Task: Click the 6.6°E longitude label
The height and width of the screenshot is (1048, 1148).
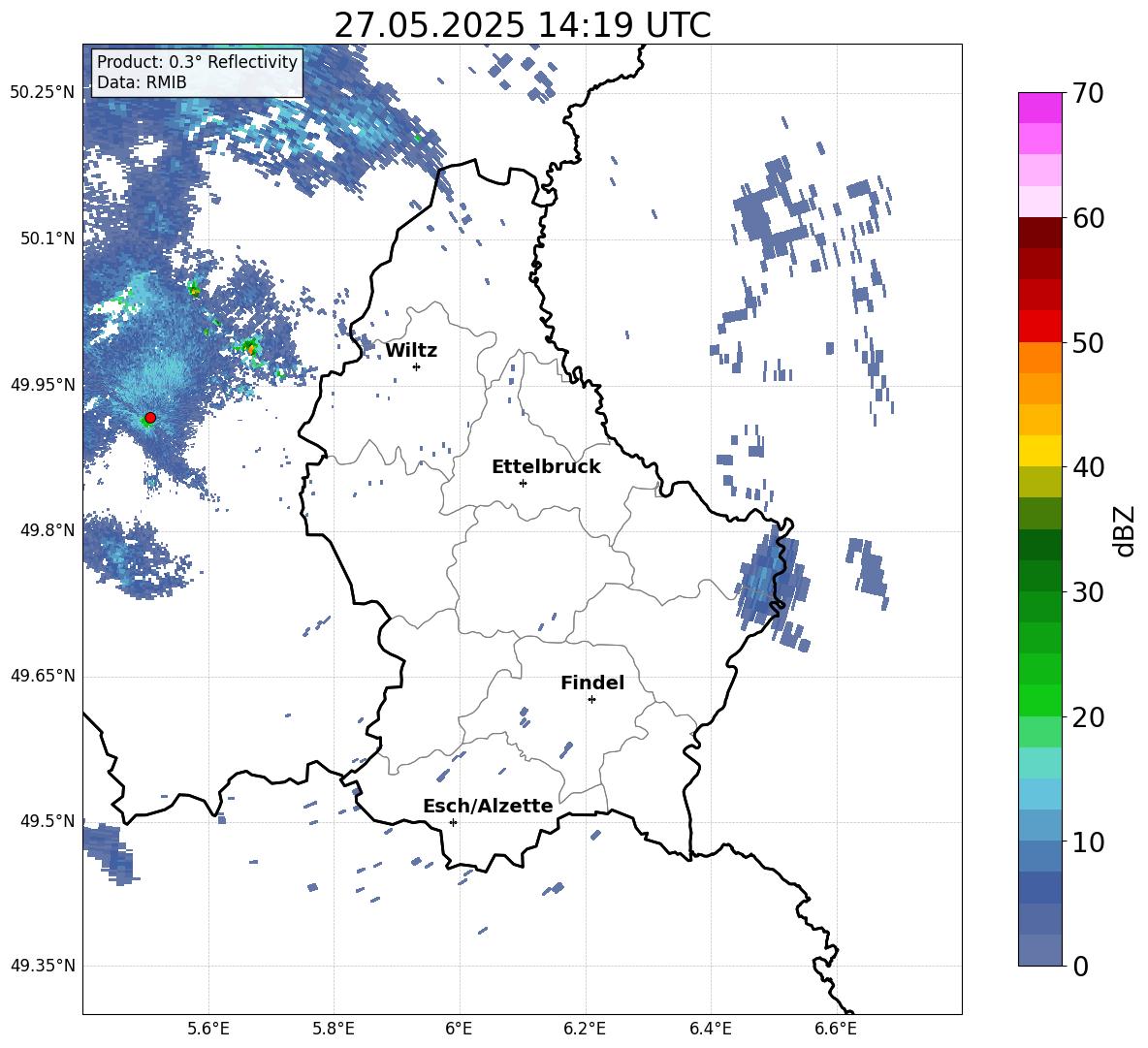Action: pos(836,1030)
